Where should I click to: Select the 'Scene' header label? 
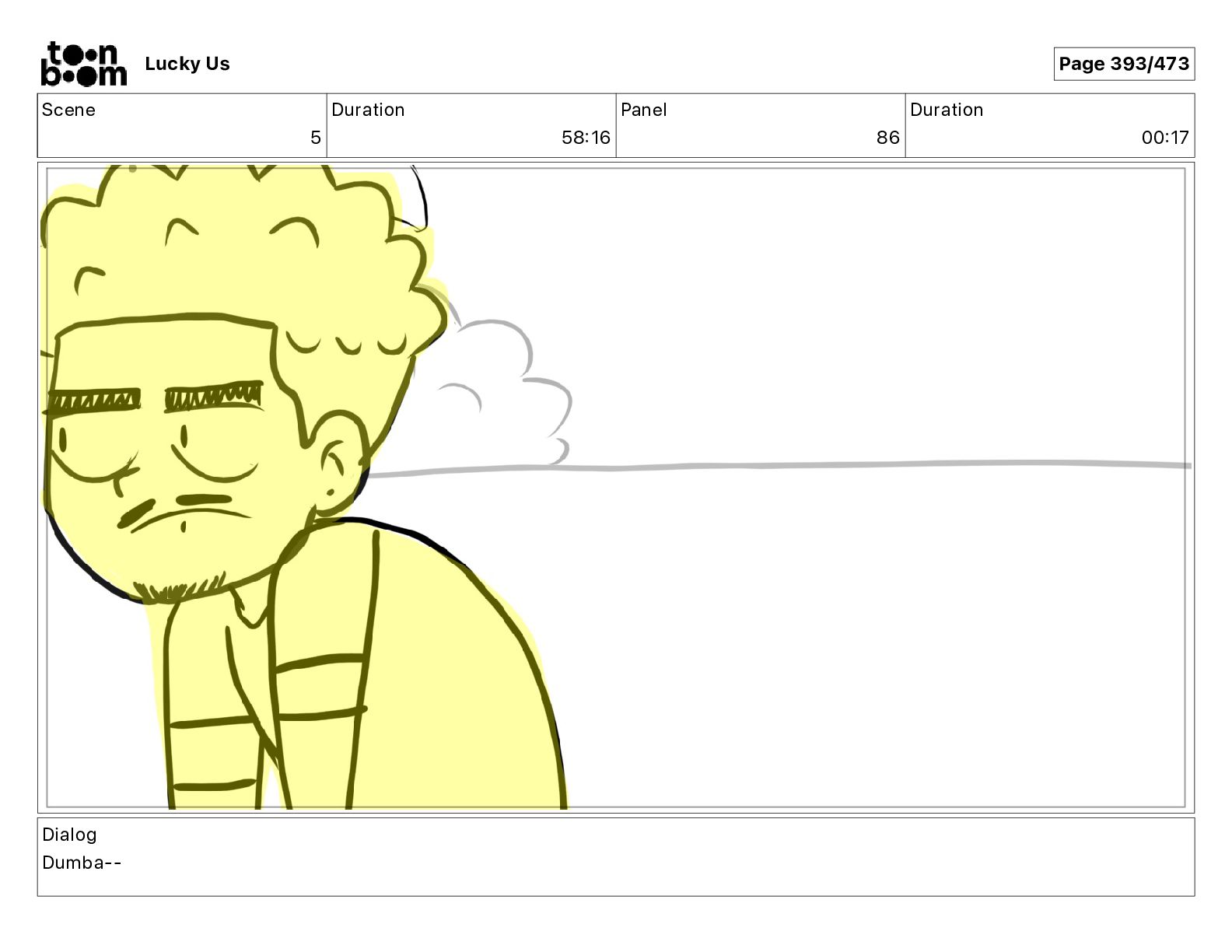point(68,110)
